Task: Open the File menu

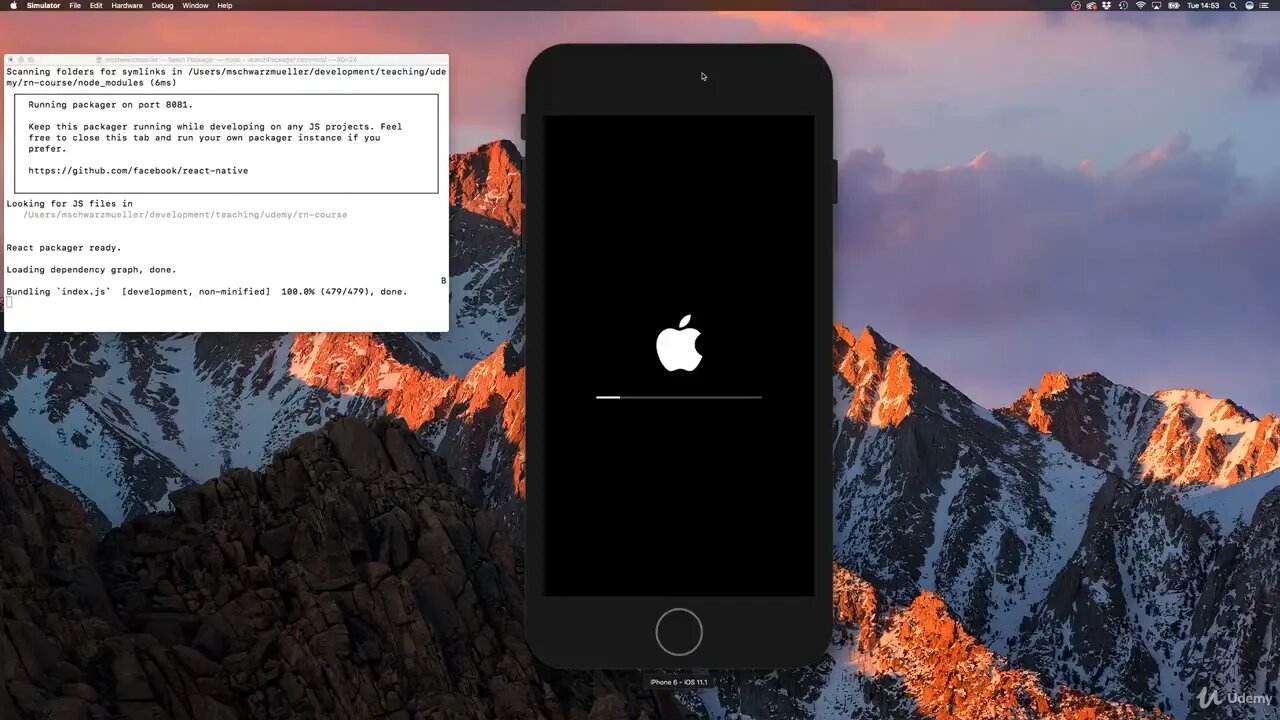Action: point(75,5)
